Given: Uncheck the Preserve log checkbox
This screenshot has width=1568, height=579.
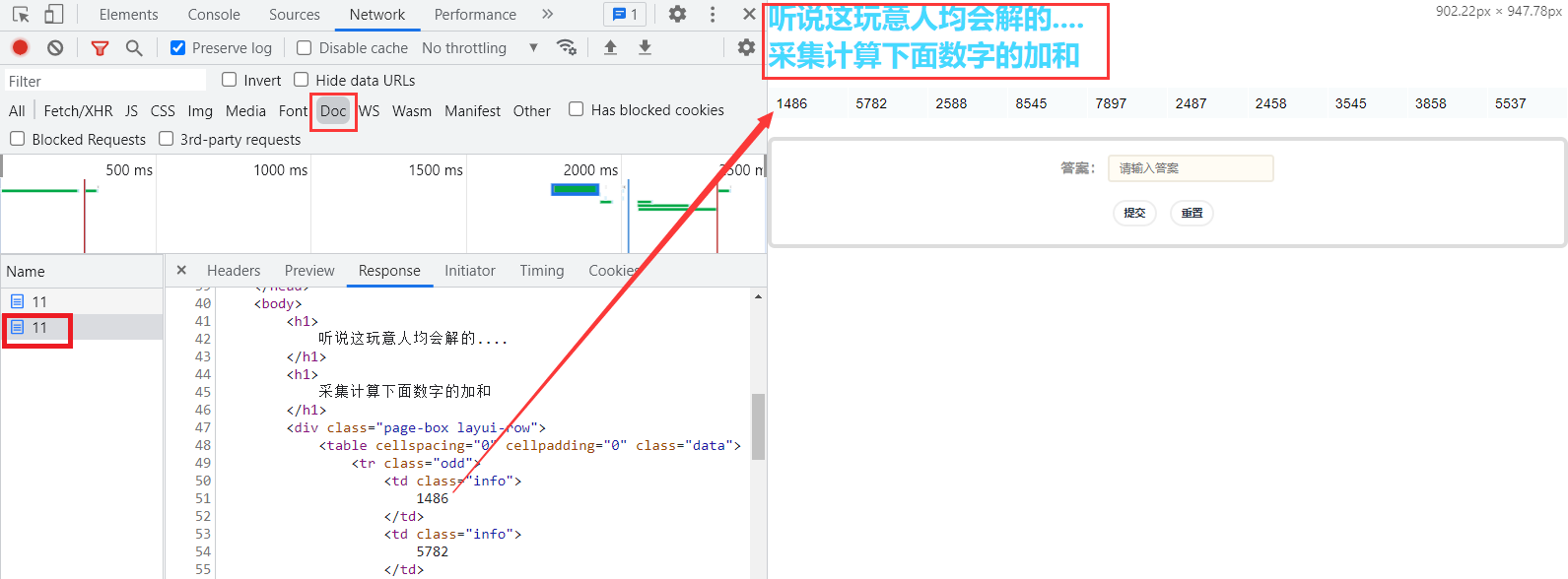Looking at the screenshot, I should [x=177, y=47].
